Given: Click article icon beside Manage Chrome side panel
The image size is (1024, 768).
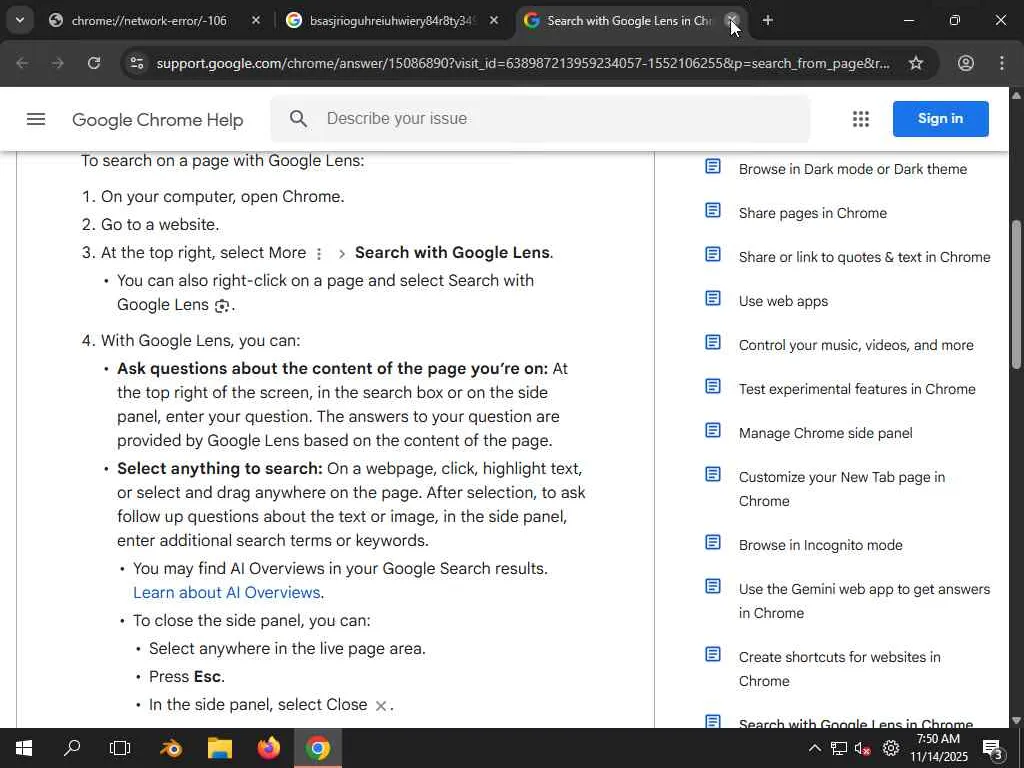Looking at the screenshot, I should (x=712, y=430).
